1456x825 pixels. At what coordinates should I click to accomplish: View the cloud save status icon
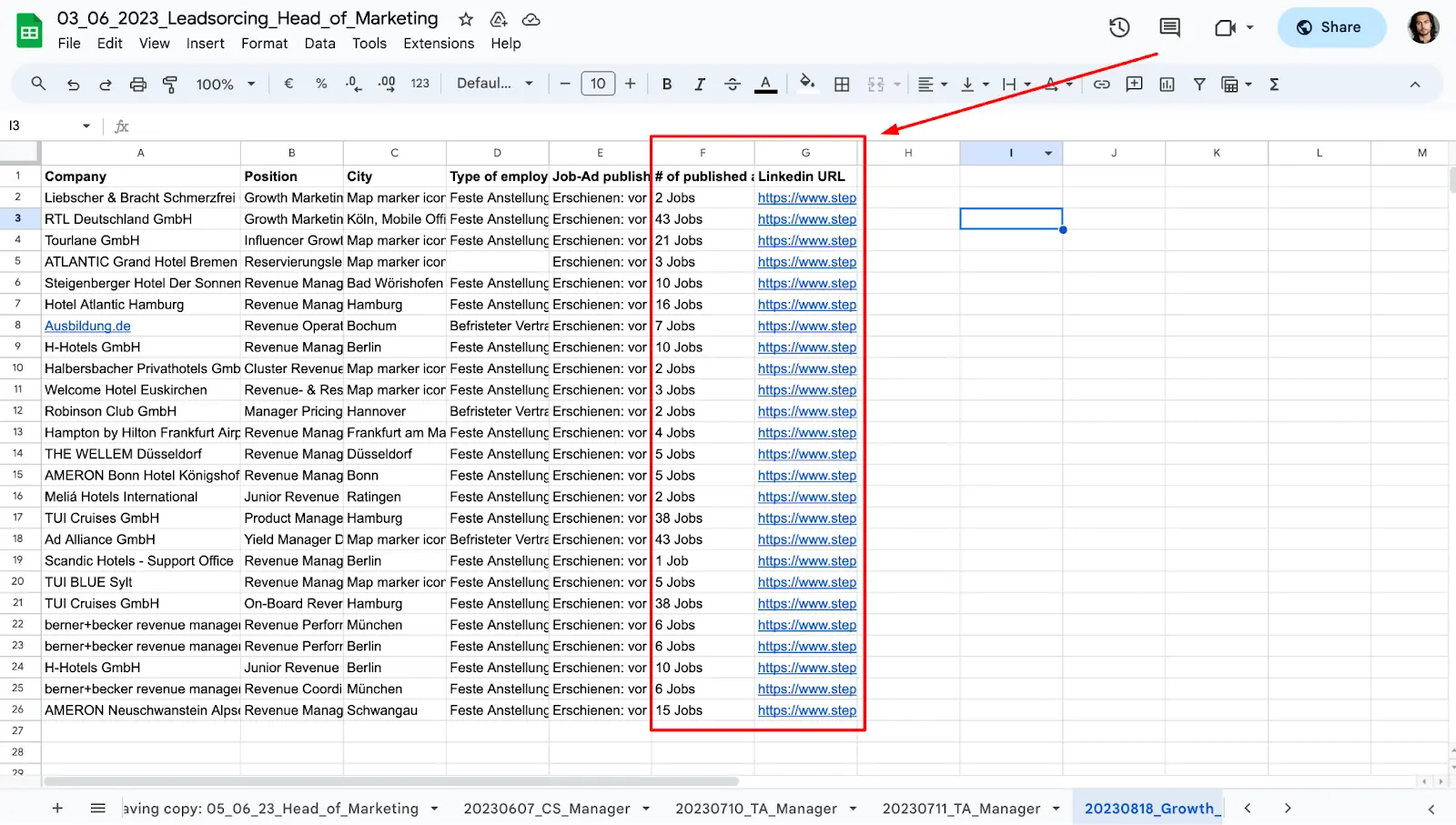[x=531, y=19]
